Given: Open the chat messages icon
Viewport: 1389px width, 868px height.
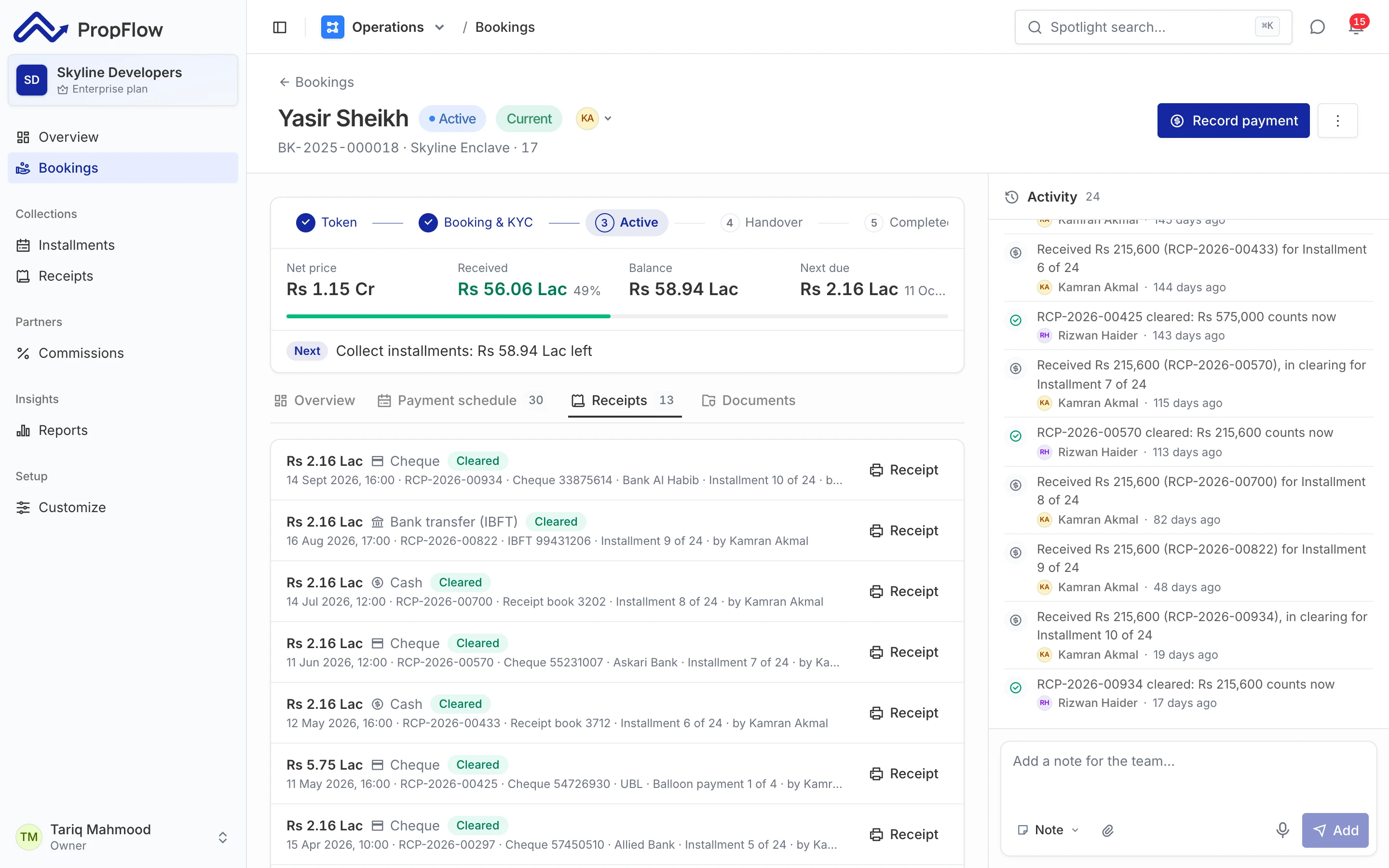Looking at the screenshot, I should pos(1317,27).
